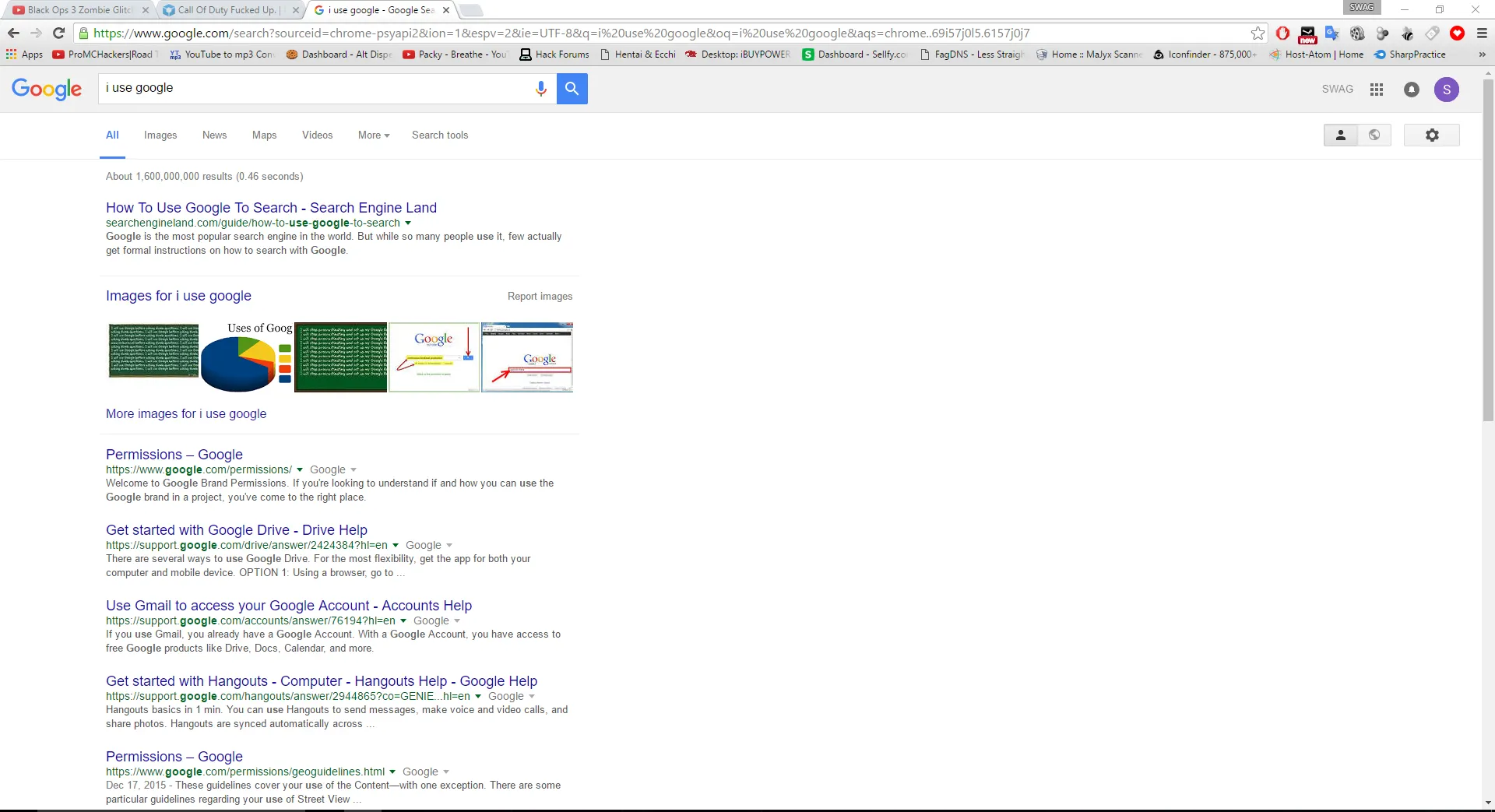Click the blue search magnifier button
Image resolution: width=1495 pixels, height=812 pixels.
pyautogui.click(x=572, y=89)
